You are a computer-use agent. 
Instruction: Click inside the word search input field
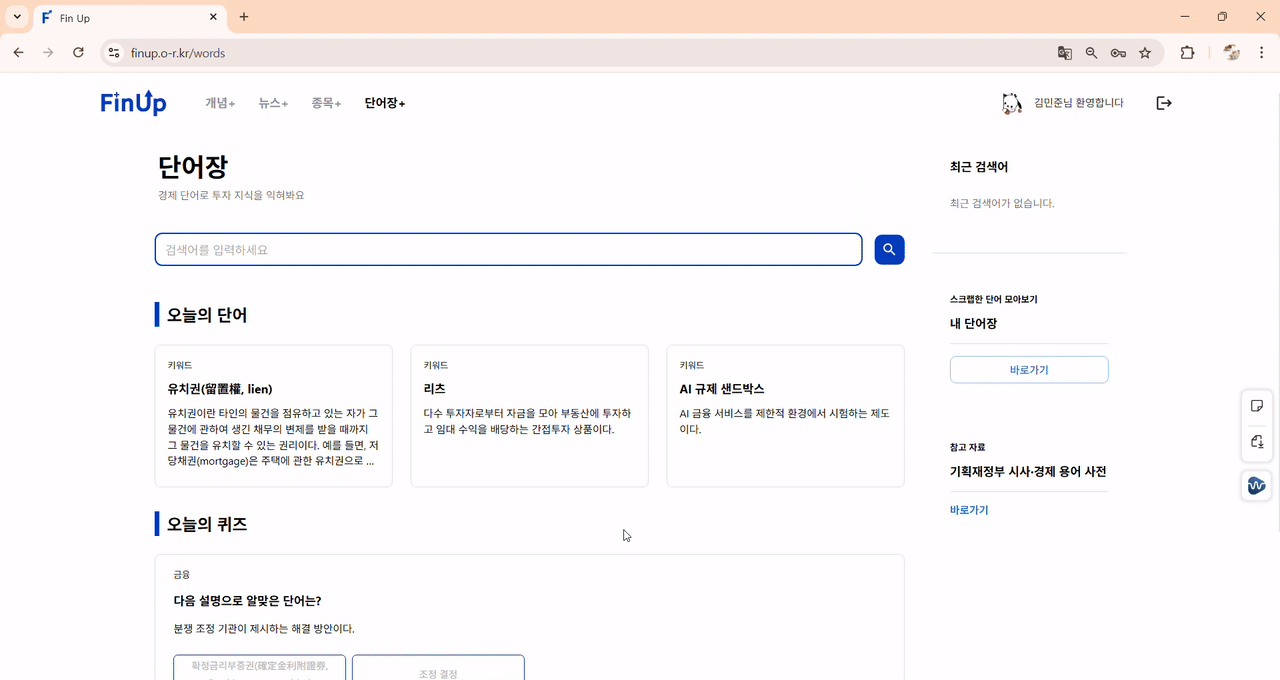(507, 249)
